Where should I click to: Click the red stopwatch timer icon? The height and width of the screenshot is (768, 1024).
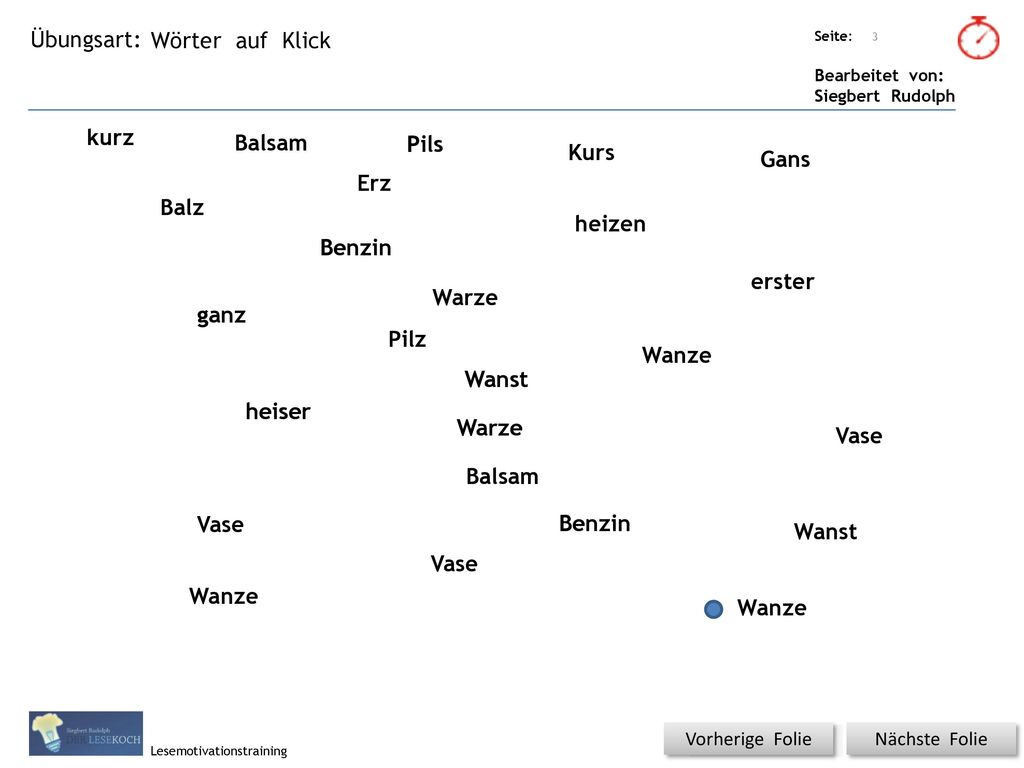coord(978,38)
